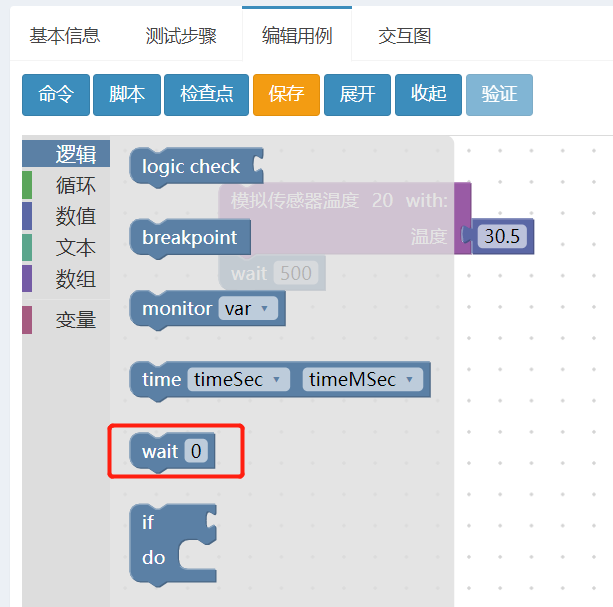
Task: Open the timeMSec dropdown
Action: click(362, 380)
